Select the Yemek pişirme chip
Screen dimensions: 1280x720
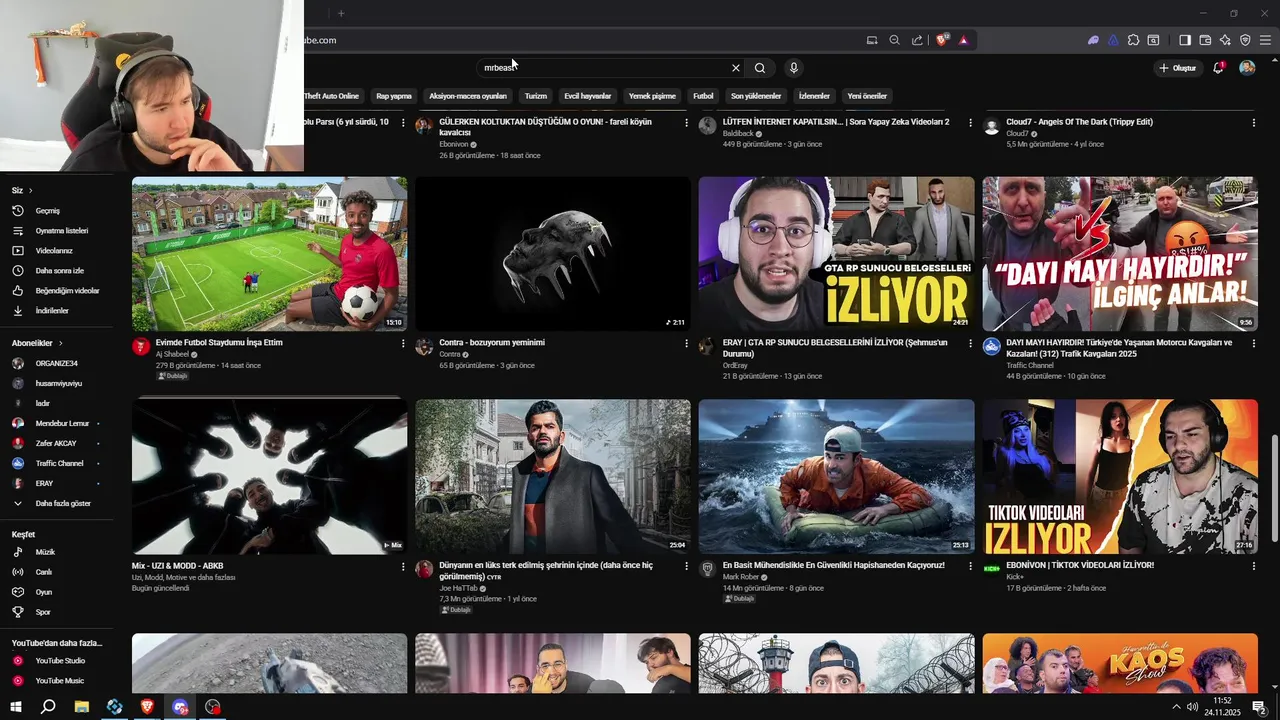652,96
